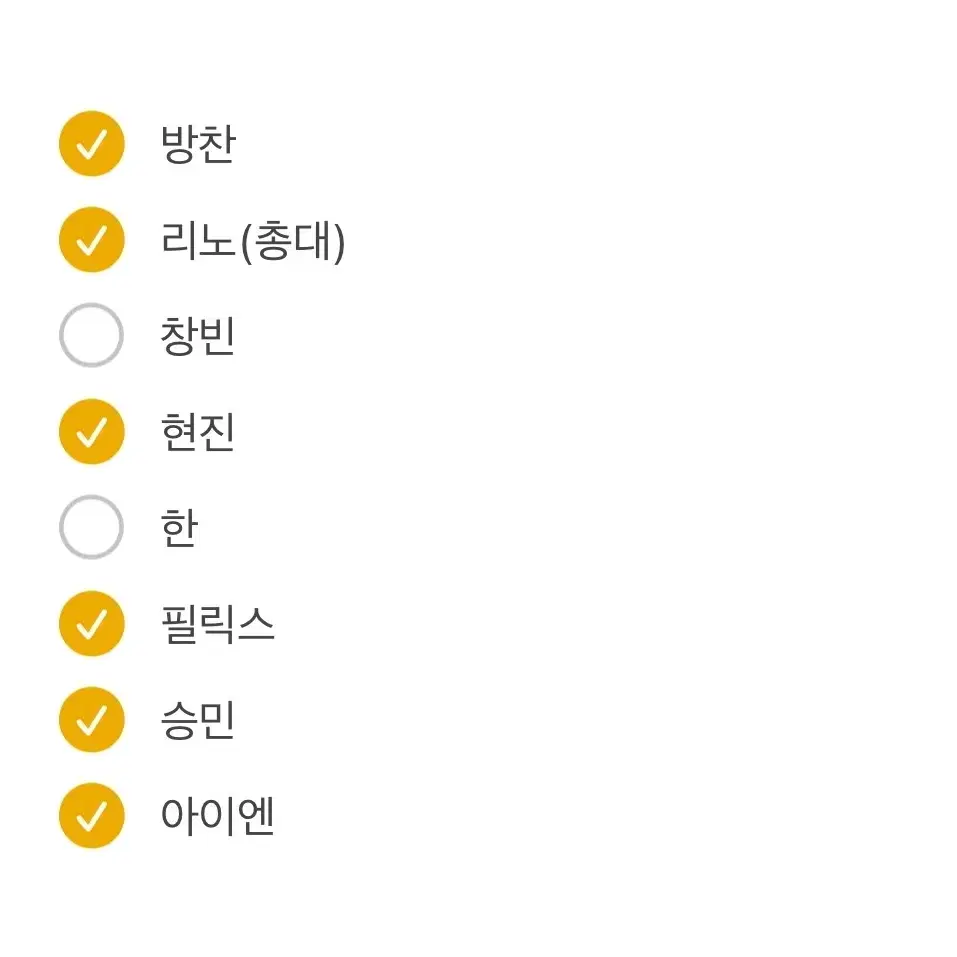Uncheck the 방찬 checkbox
This screenshot has height=957, width=957.
[92, 143]
